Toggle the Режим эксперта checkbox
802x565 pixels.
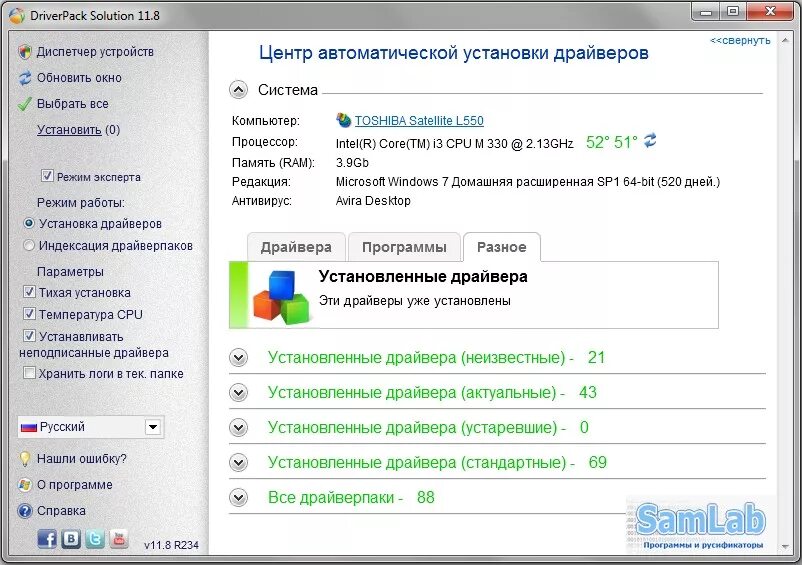coord(47,176)
